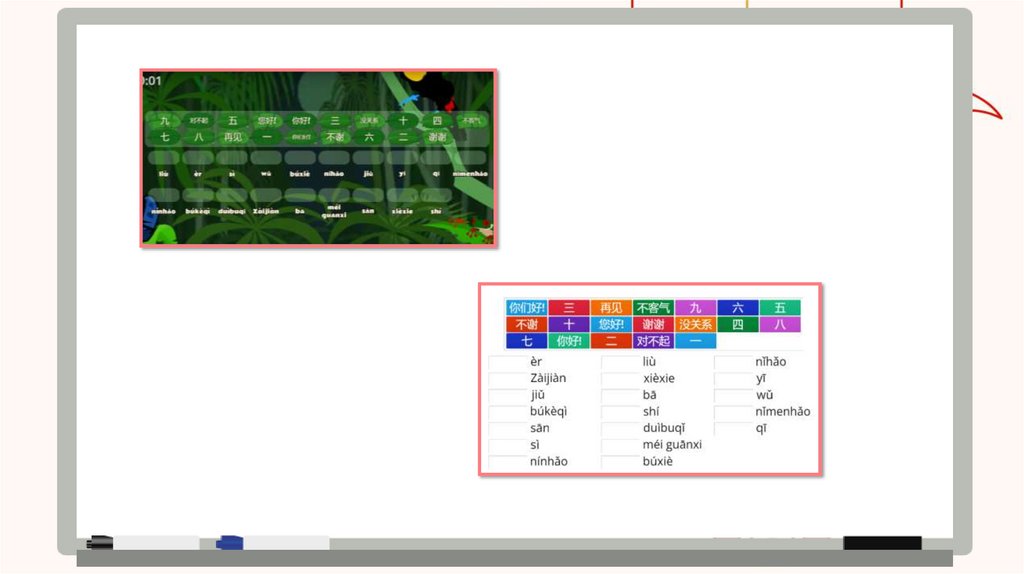The image size is (1024, 574).
Task: Select 三 leaf tile in jungle game
Action: [335, 121]
